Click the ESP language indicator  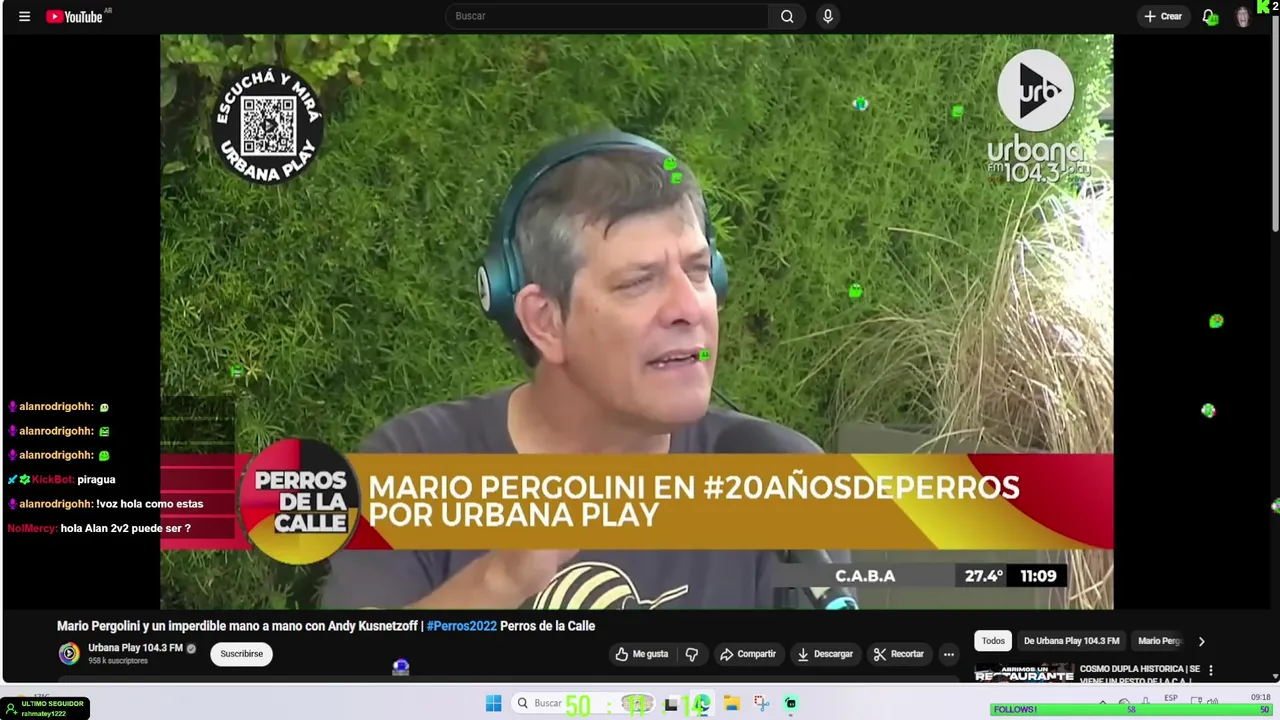(1171, 698)
